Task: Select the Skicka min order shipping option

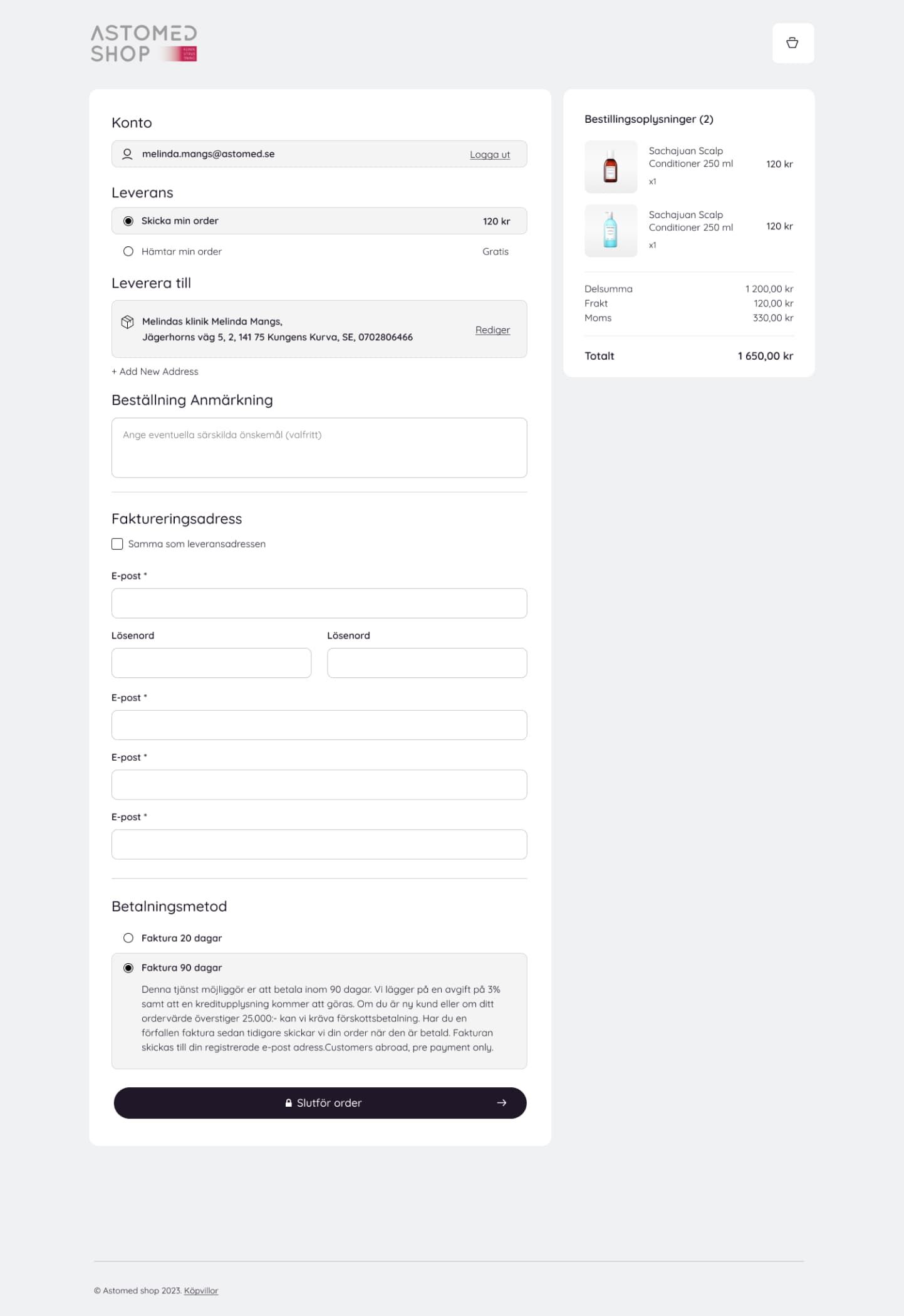Action: click(128, 221)
